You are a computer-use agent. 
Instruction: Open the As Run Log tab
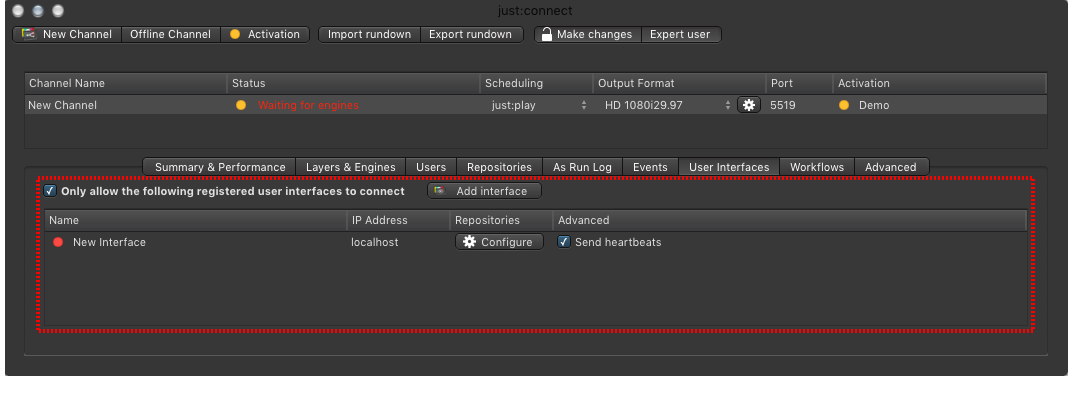(x=582, y=167)
